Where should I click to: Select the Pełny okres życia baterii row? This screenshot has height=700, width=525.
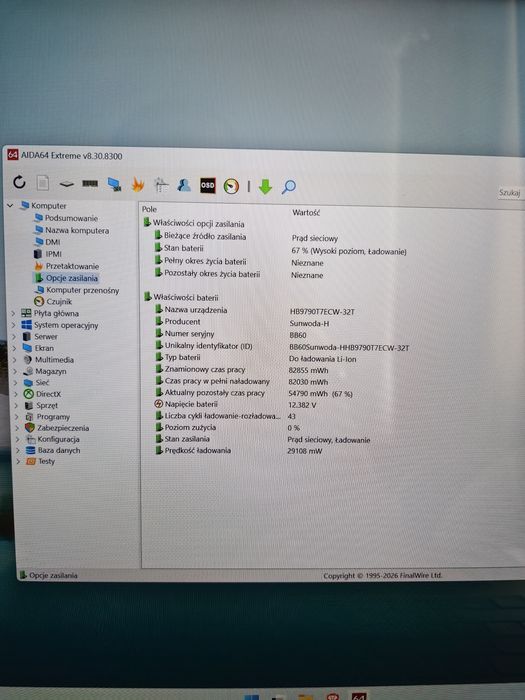point(239,262)
